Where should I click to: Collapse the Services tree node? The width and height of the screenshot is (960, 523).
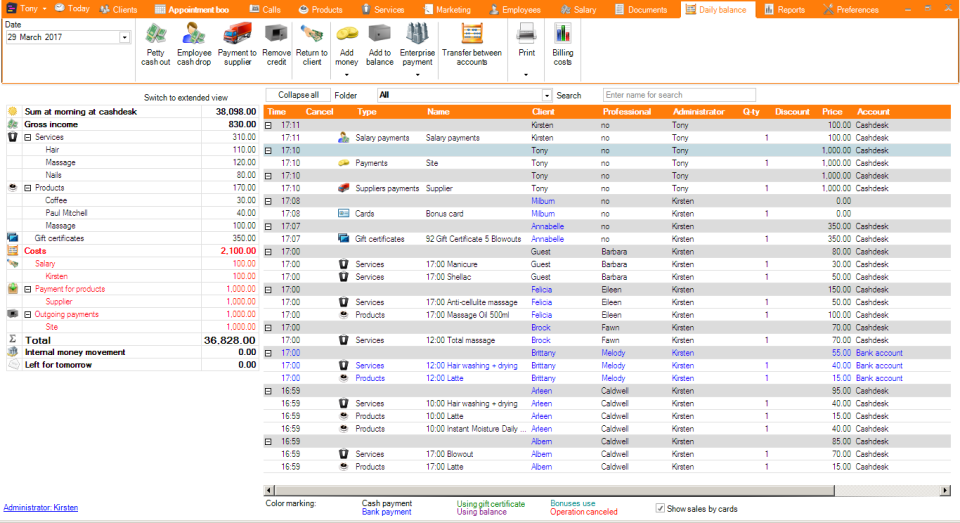pos(28,137)
